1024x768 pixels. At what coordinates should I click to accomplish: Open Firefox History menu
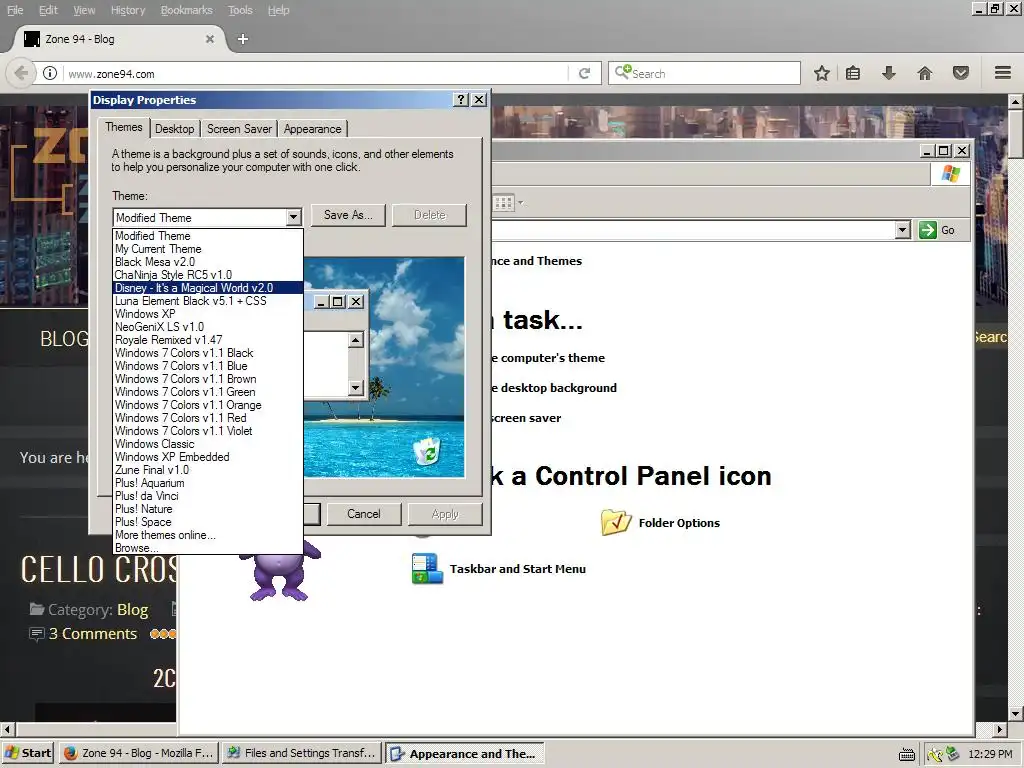click(127, 10)
